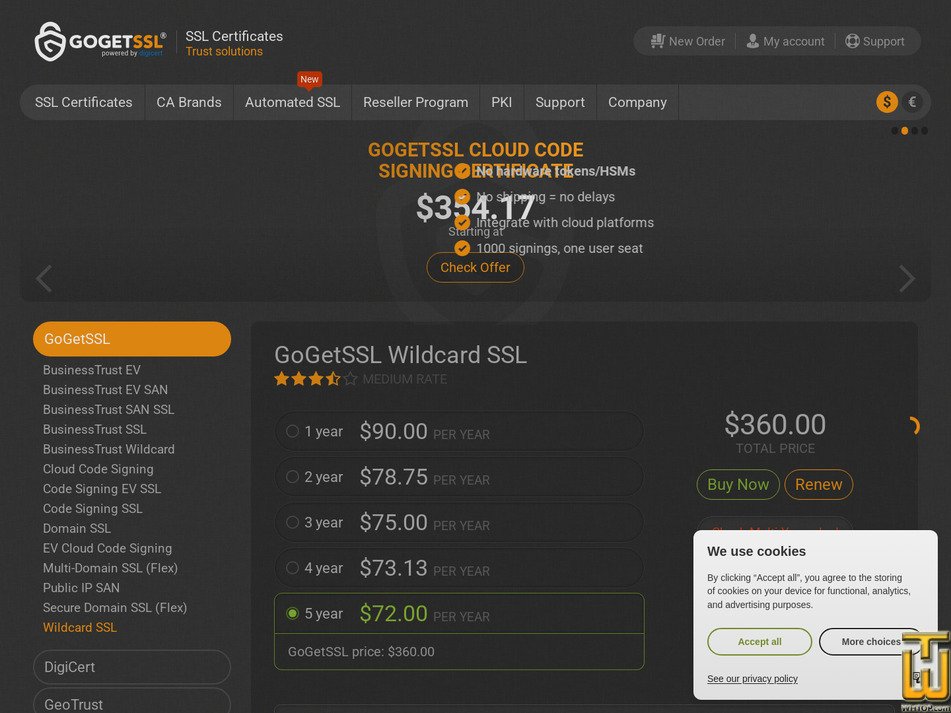Open the PKI menu
Viewport: 951px width, 713px height.
[x=502, y=102]
